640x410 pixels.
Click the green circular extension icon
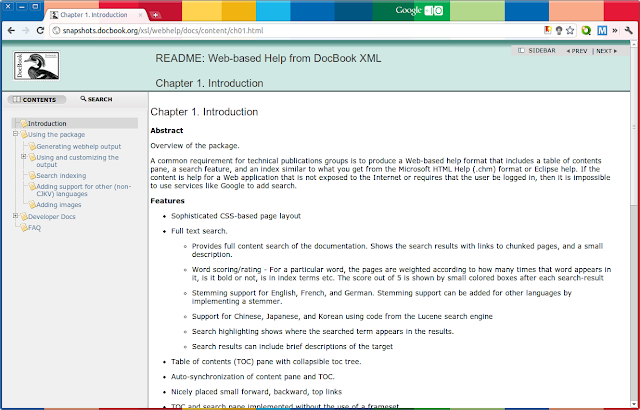[586, 31]
